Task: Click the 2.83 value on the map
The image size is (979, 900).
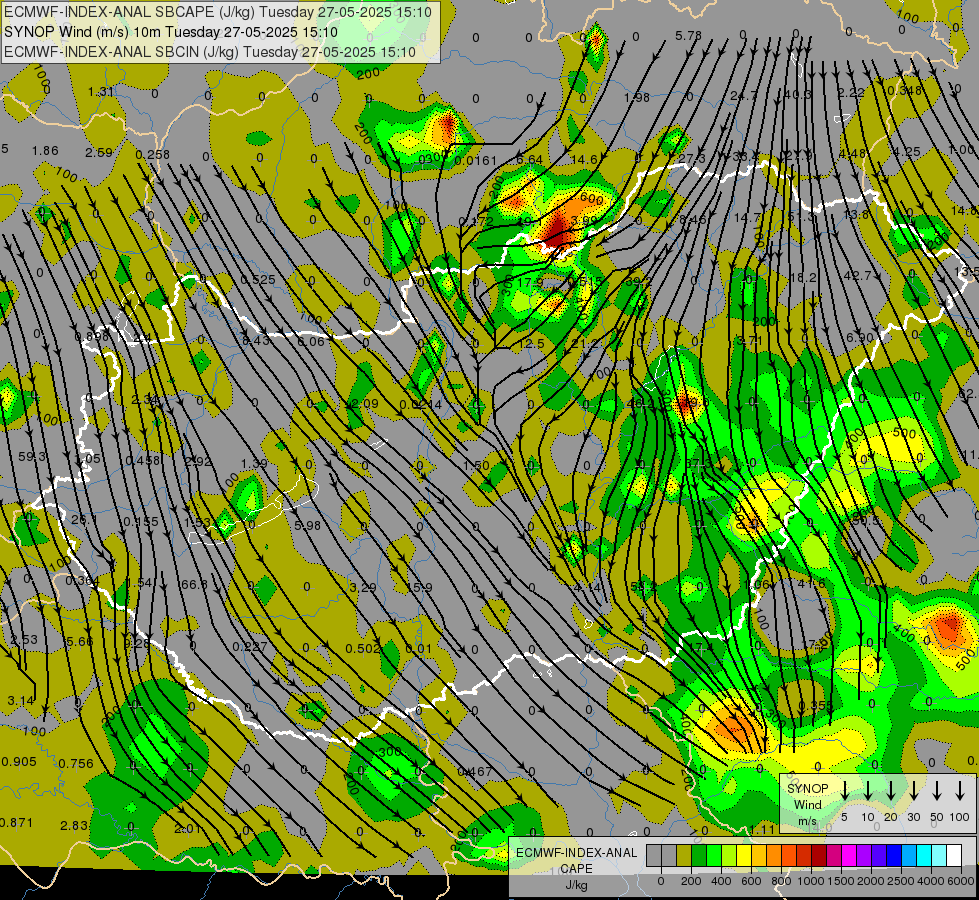Action: tap(74, 826)
